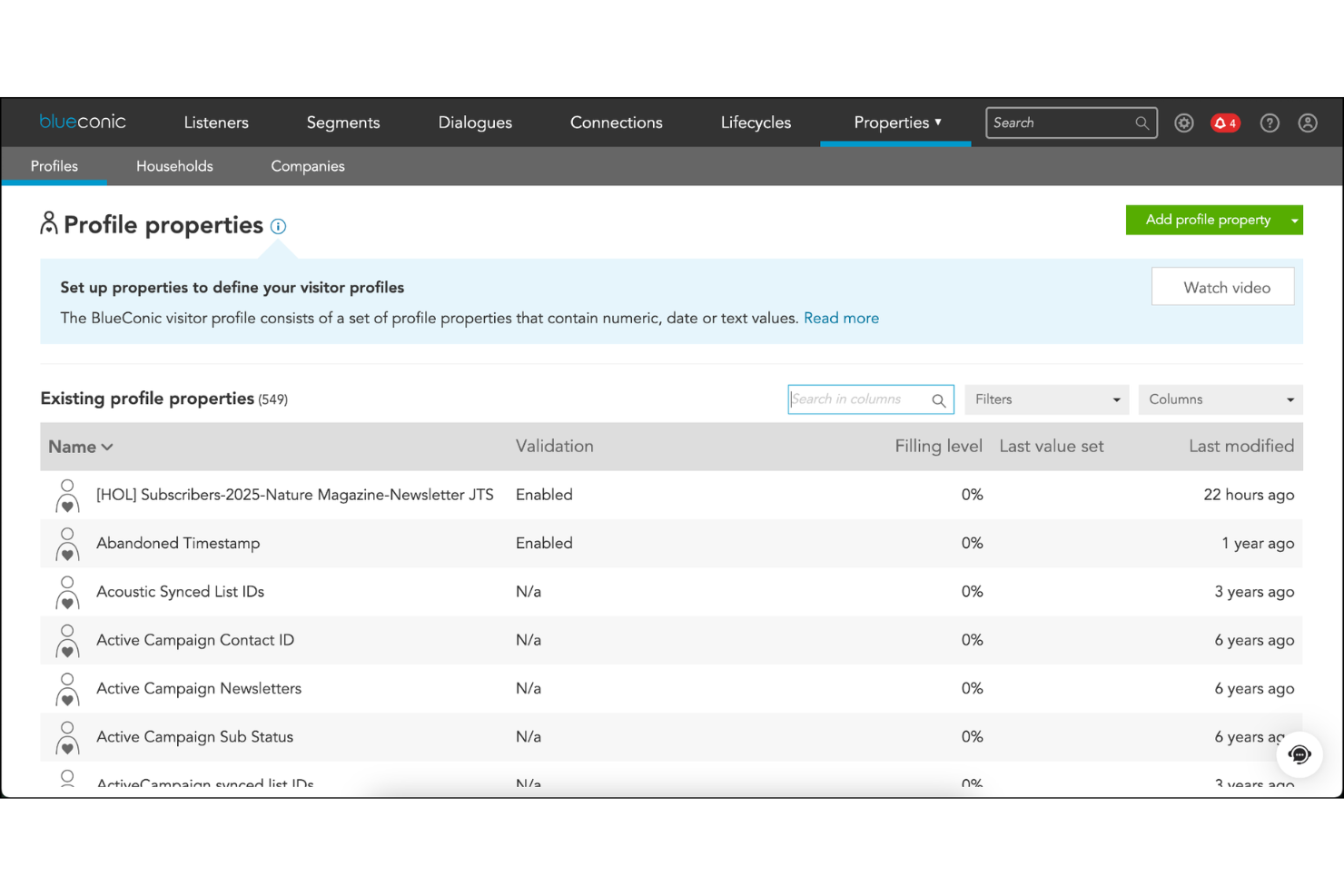Click the Watch video button
The width and height of the screenshot is (1344, 896).
1222,287
